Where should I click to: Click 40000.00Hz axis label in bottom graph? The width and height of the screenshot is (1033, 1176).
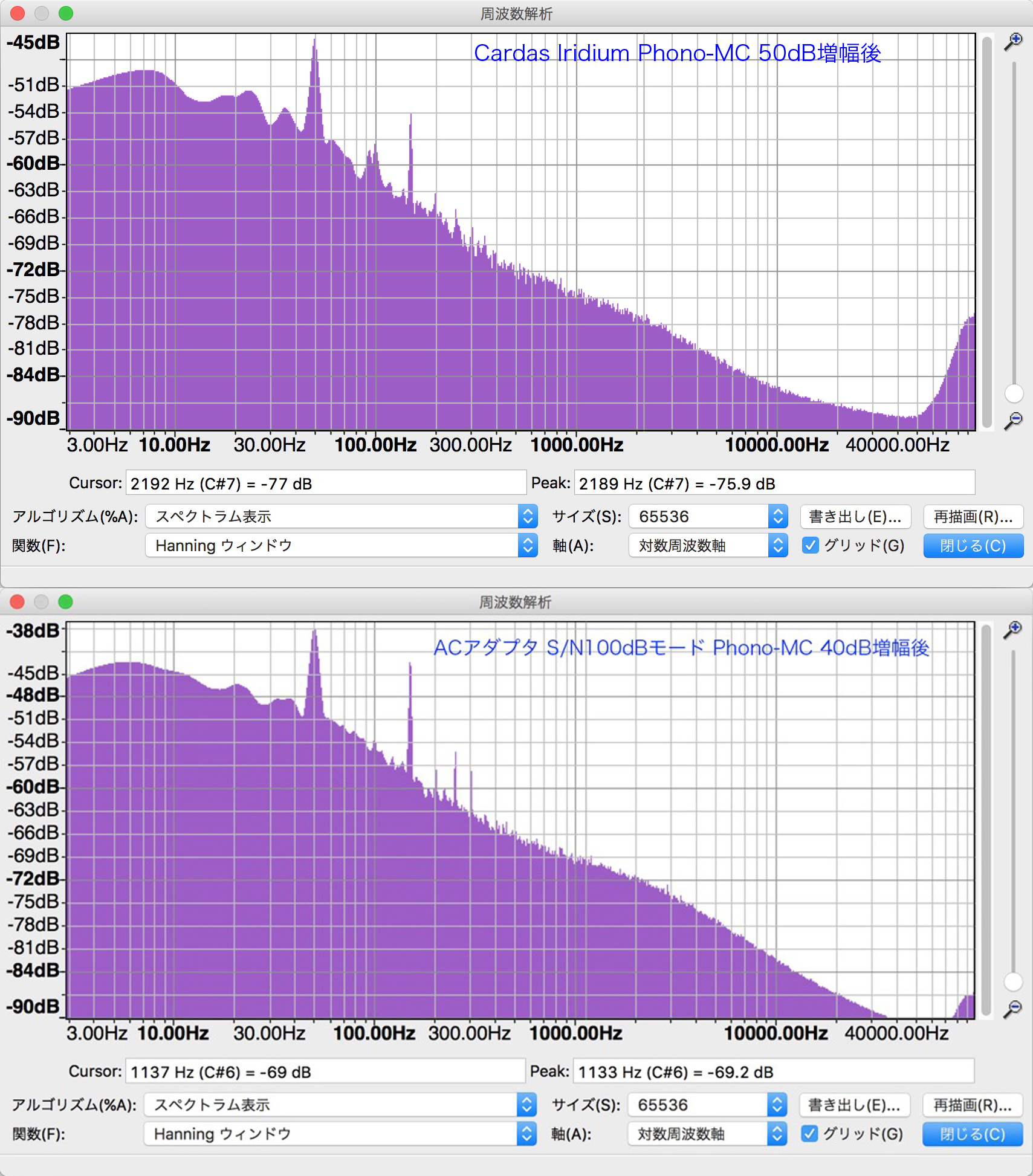(x=896, y=1033)
